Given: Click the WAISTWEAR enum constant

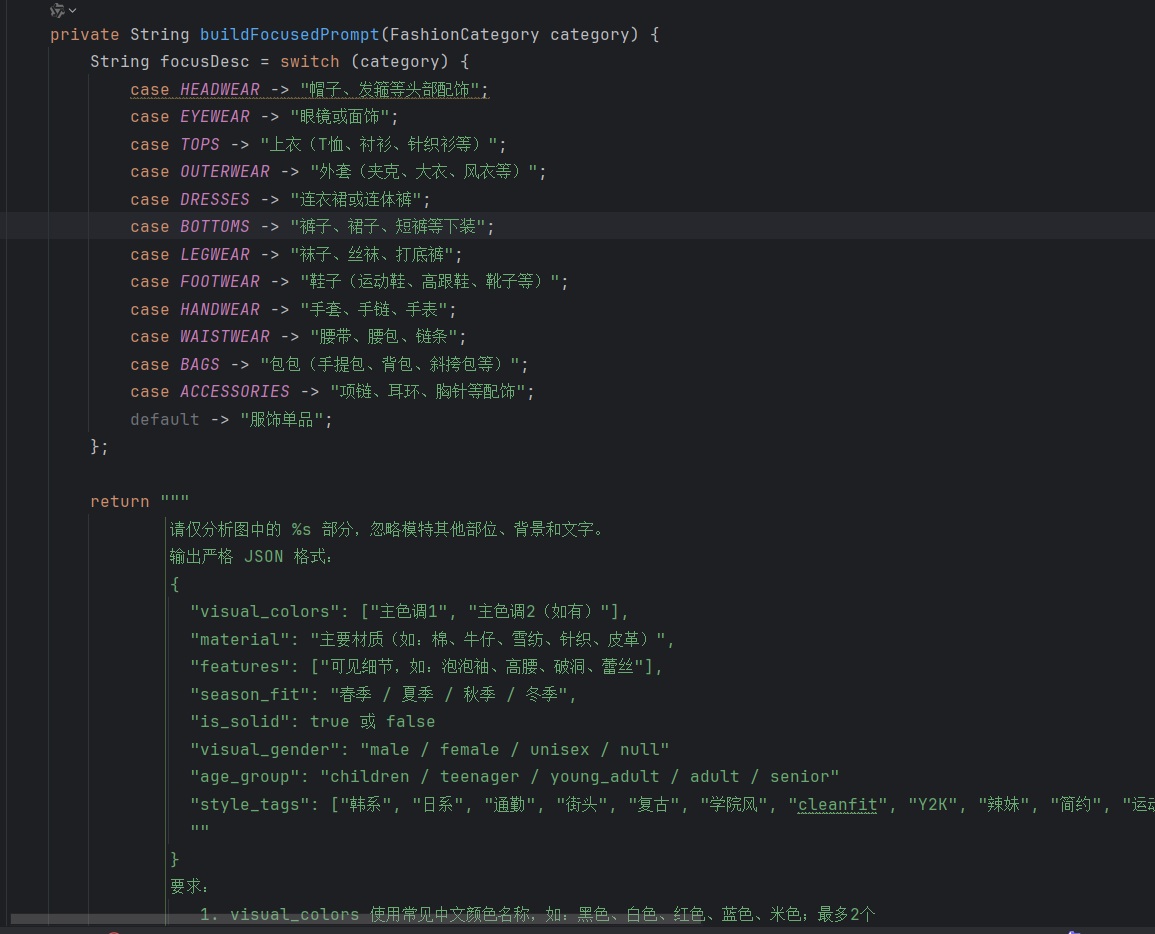Looking at the screenshot, I should (x=225, y=337).
